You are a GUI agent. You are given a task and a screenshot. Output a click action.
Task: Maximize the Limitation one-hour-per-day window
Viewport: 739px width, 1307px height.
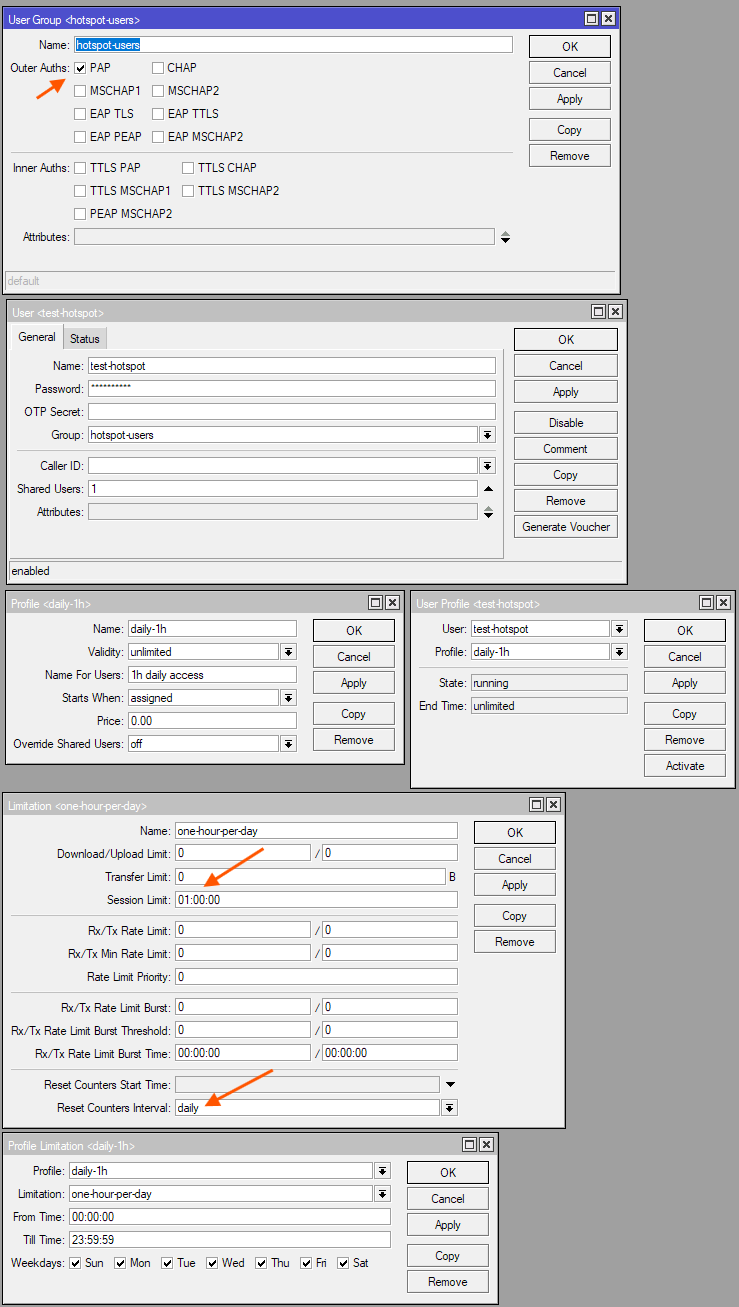537,804
